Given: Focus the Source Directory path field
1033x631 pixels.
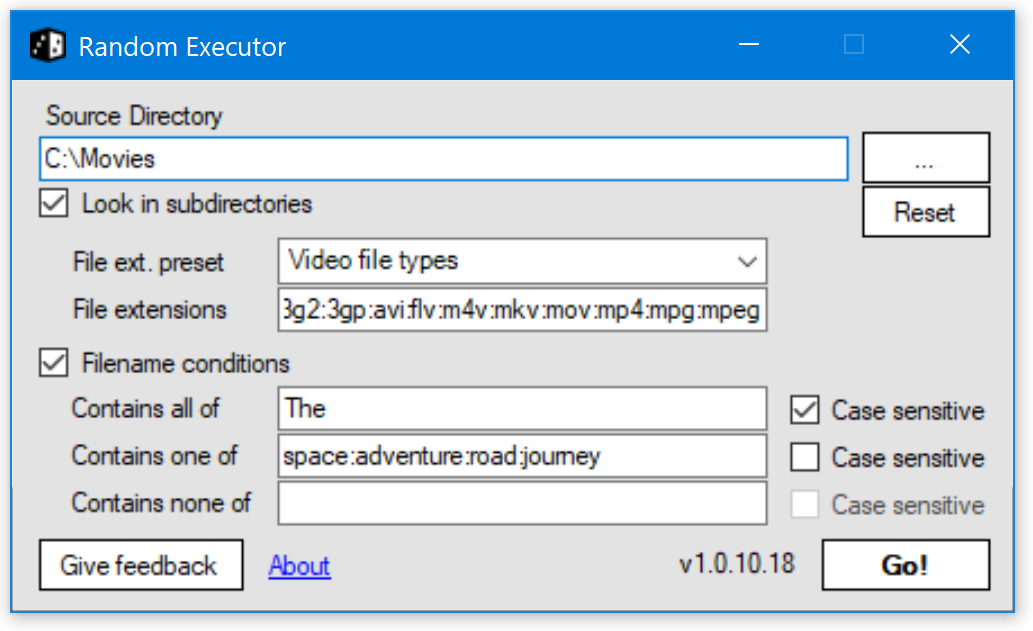Looking at the screenshot, I should [x=443, y=159].
